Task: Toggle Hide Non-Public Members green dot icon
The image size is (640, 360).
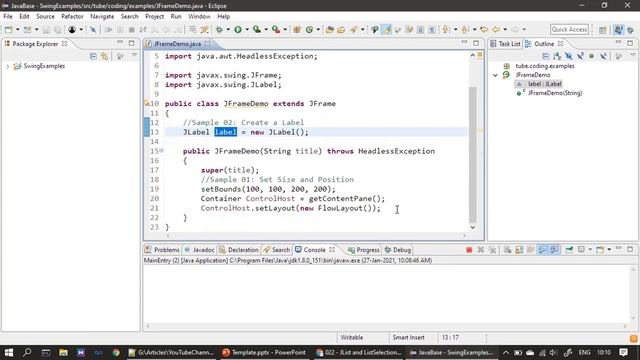Action: coord(591,56)
